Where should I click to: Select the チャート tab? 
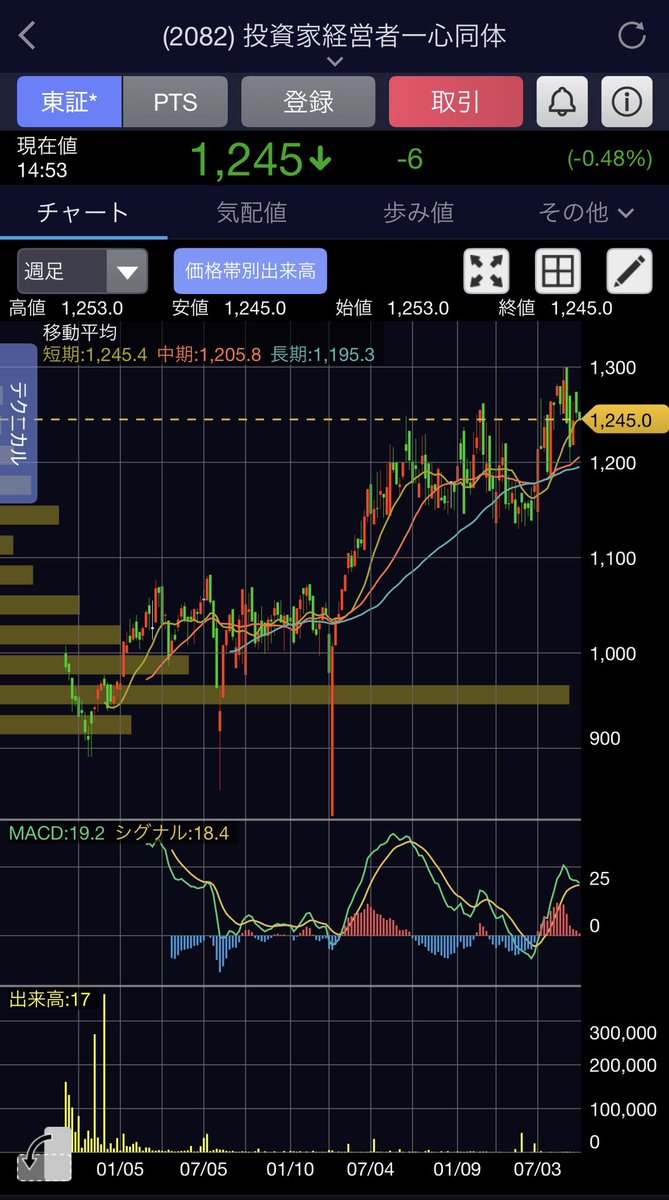(x=83, y=212)
